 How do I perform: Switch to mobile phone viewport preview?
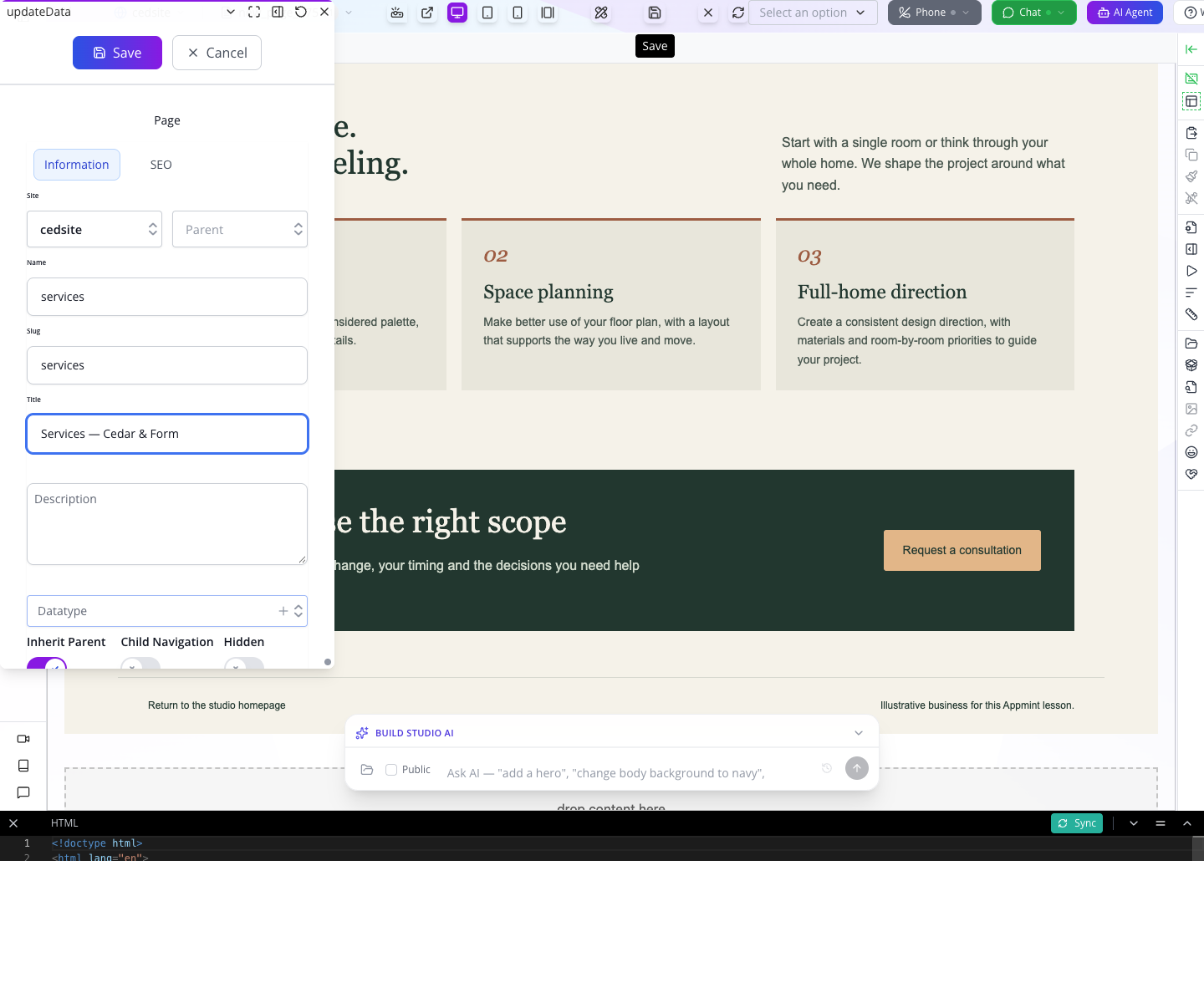point(518,13)
